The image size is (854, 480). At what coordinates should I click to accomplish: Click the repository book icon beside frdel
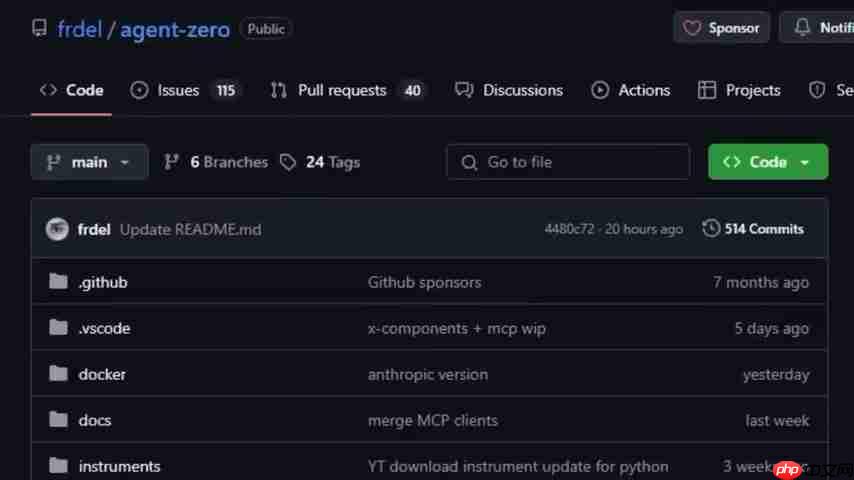[39, 28]
